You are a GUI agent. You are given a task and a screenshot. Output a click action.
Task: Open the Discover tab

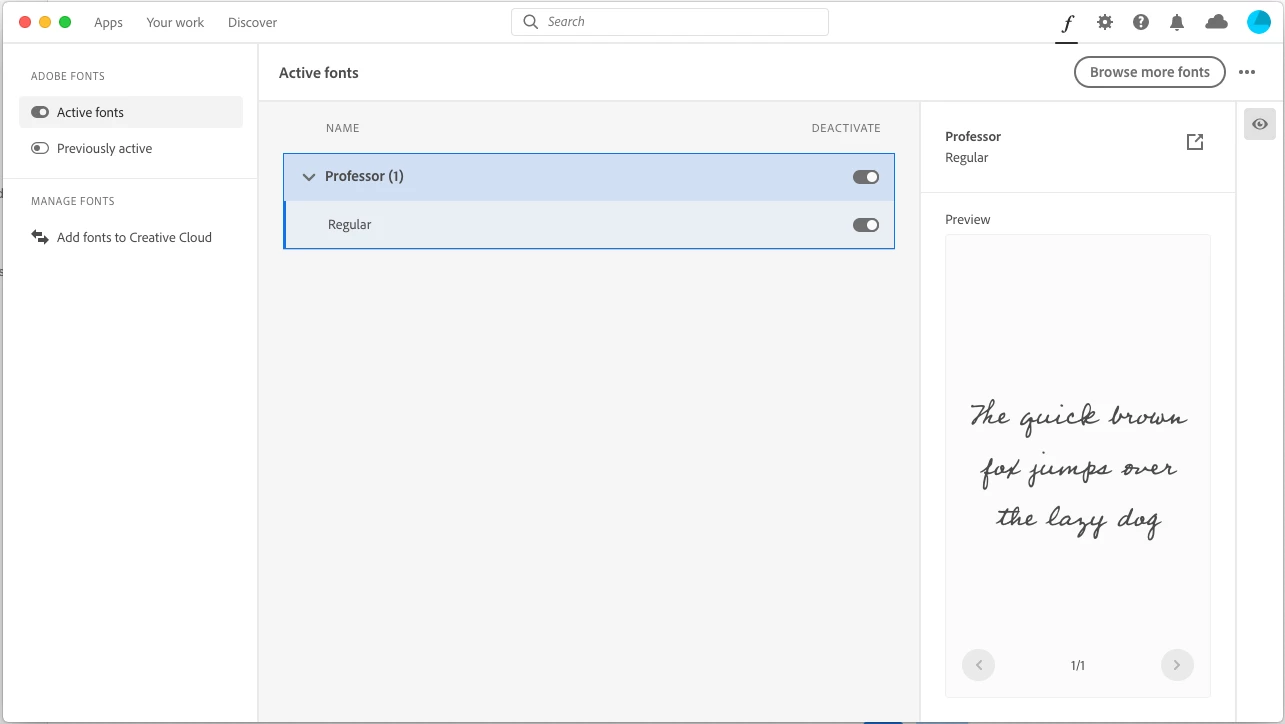coord(253,22)
